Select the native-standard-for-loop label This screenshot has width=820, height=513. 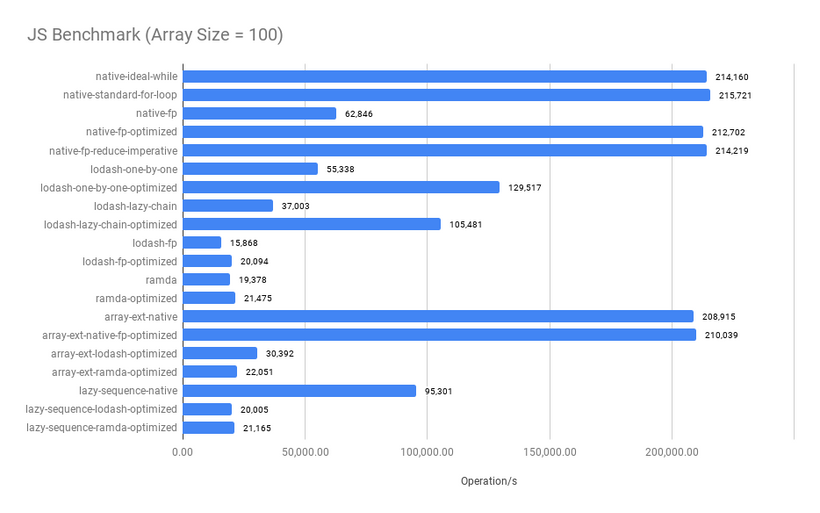point(120,95)
